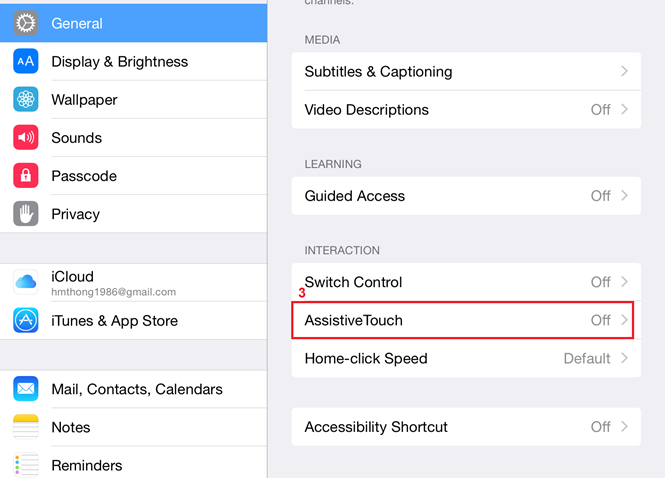Screen dimensions: 665x478
Task: Tap the iCloud cloud icon
Action: (26, 282)
